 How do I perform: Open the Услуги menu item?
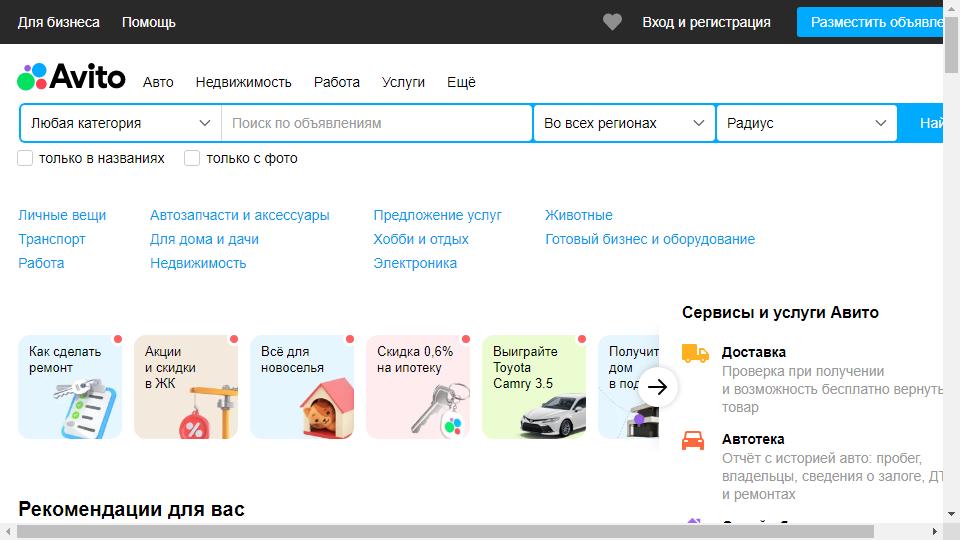(x=403, y=82)
